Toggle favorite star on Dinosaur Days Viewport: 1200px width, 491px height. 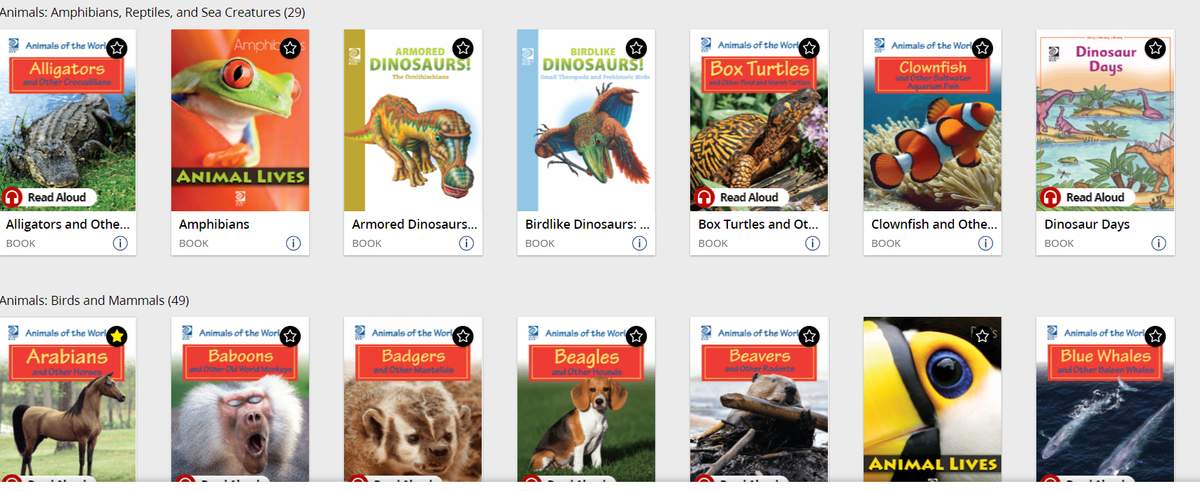pyautogui.click(x=1155, y=47)
